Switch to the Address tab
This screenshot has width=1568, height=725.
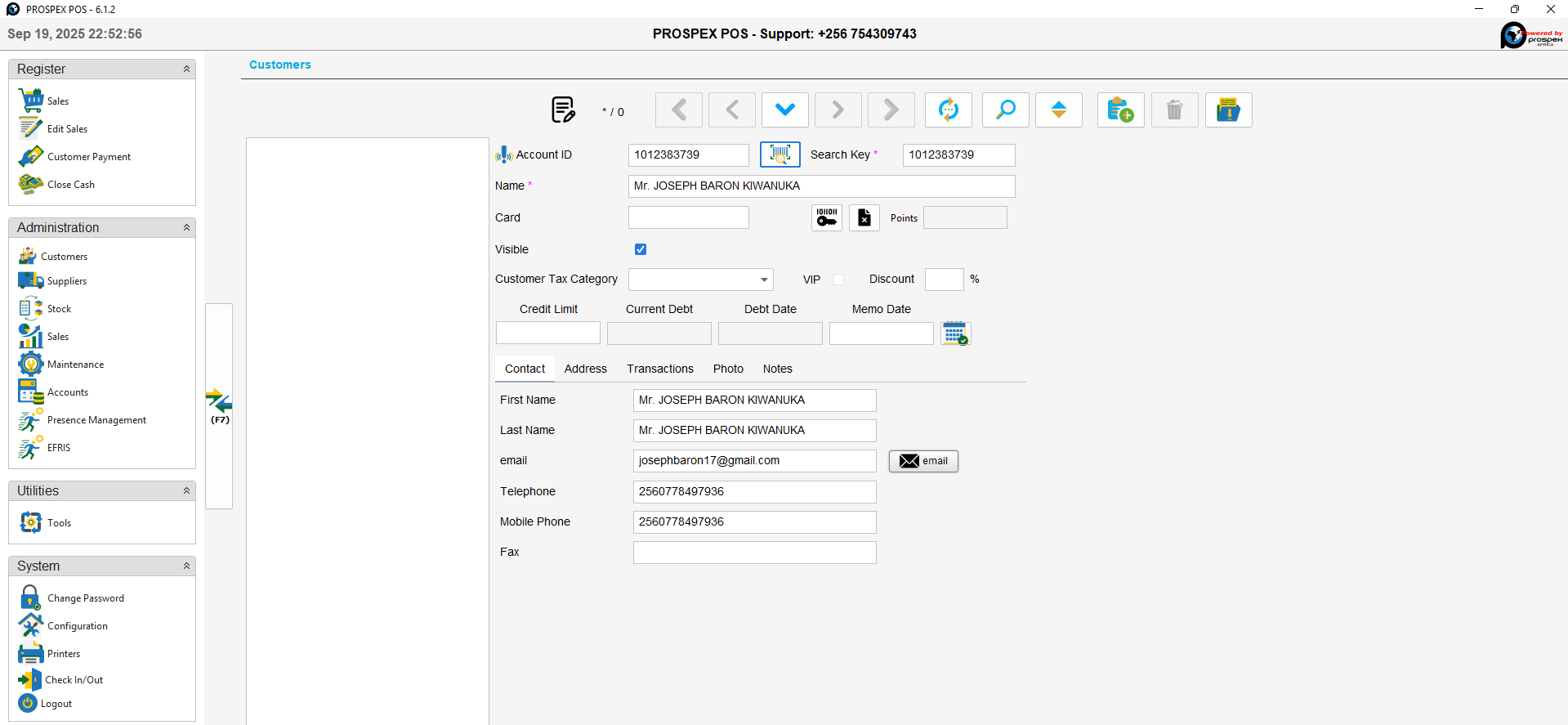[585, 369]
